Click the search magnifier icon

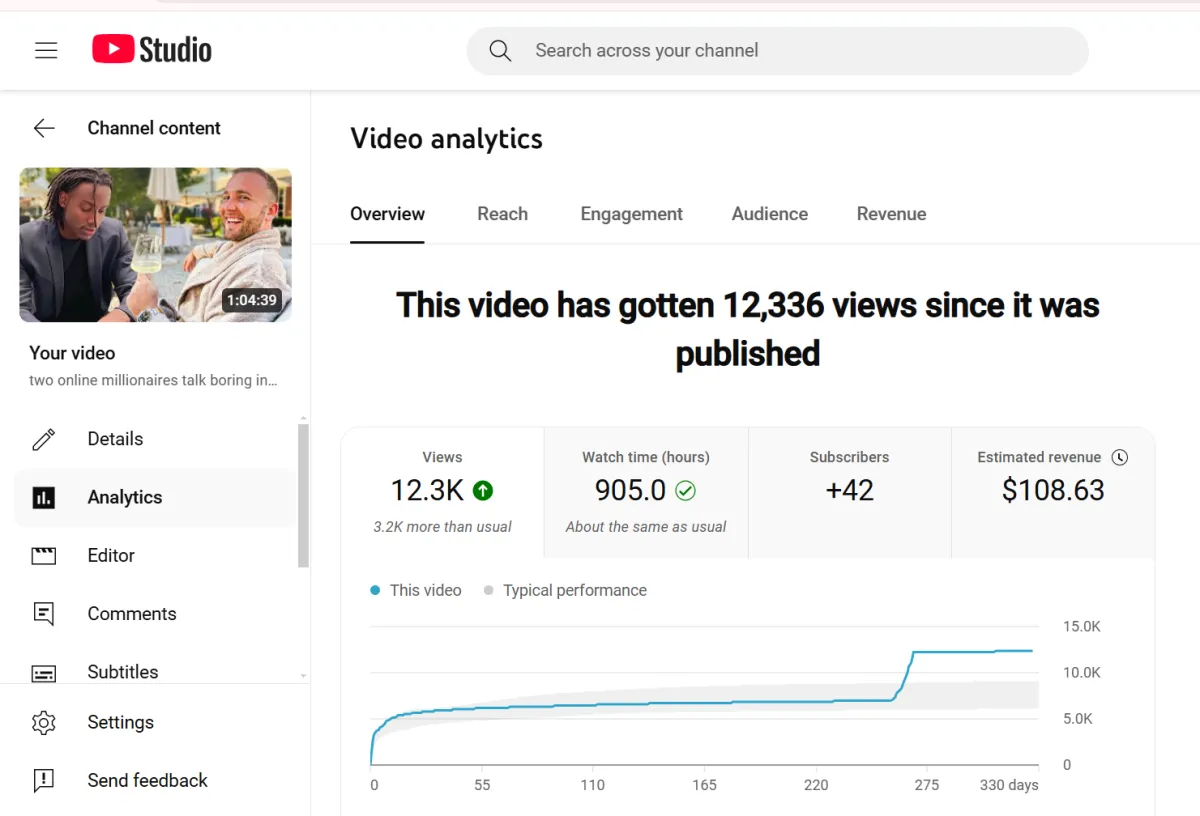[x=500, y=51]
